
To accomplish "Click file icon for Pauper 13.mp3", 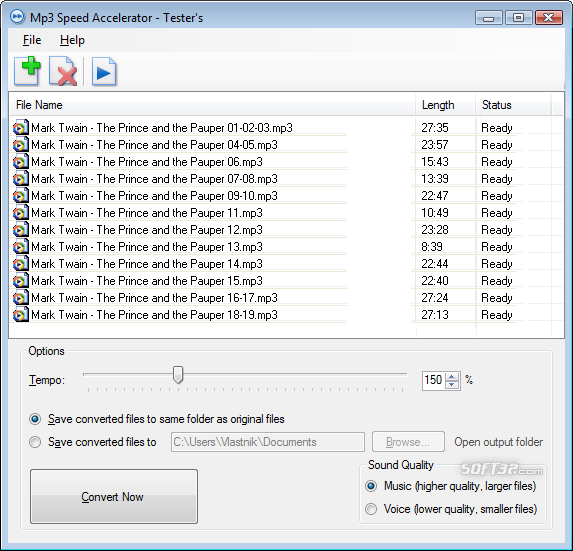I will tap(20, 247).
